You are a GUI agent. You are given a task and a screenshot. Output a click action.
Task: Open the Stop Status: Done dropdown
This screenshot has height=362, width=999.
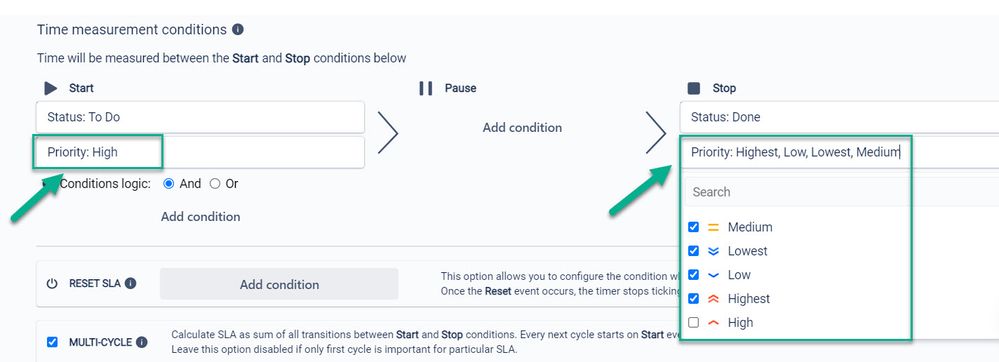pos(839,117)
